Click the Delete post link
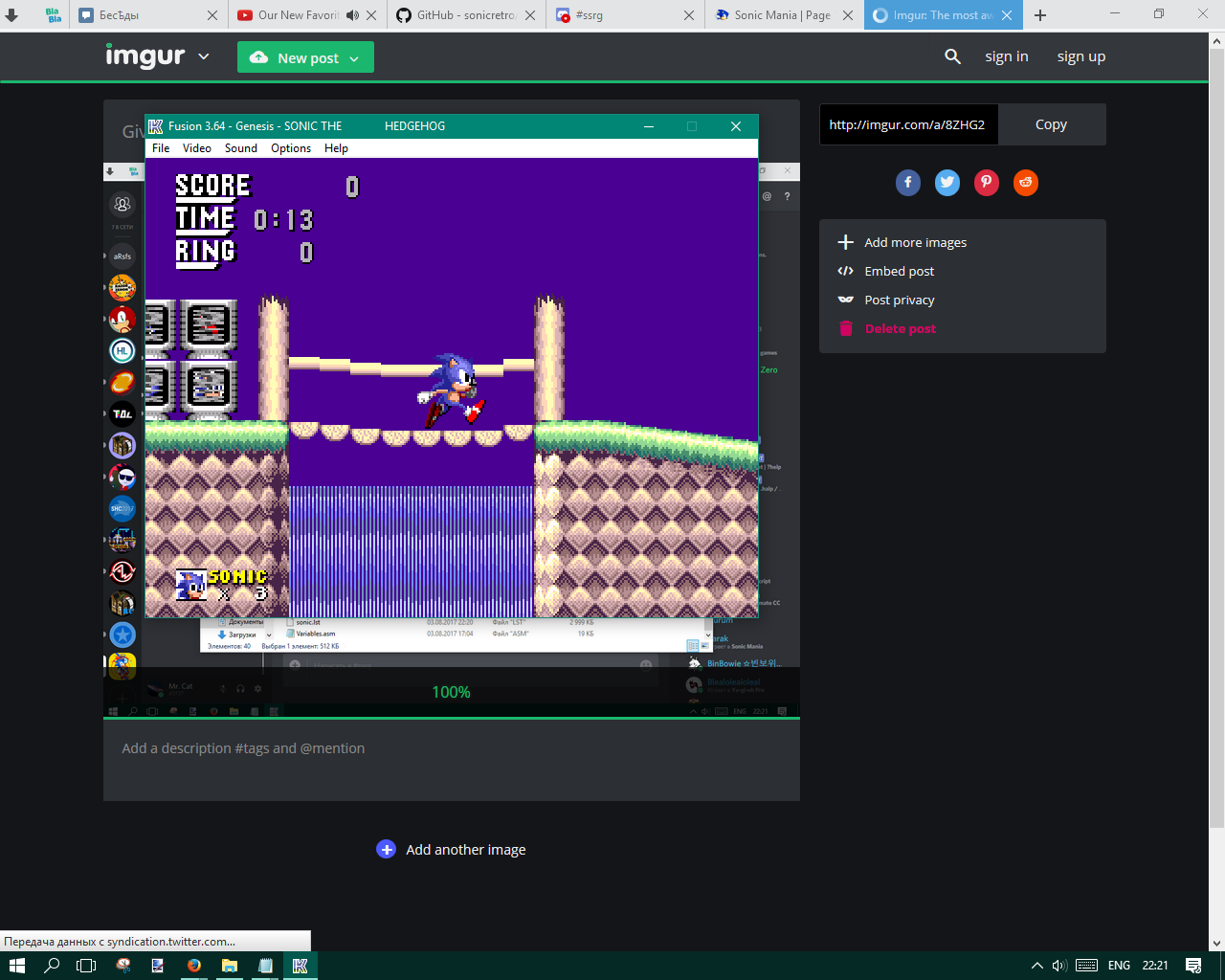This screenshot has width=1225, height=980. pos(900,328)
